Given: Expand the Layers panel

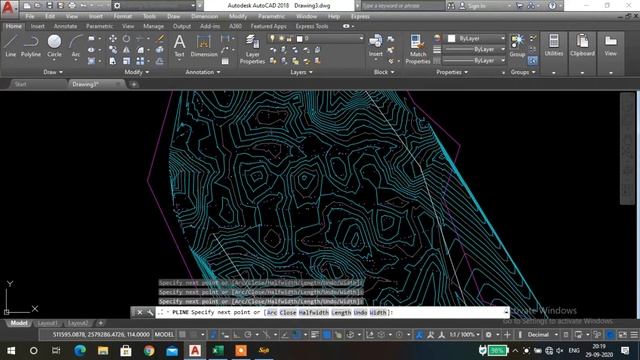Looking at the screenshot, I should [x=301, y=72].
